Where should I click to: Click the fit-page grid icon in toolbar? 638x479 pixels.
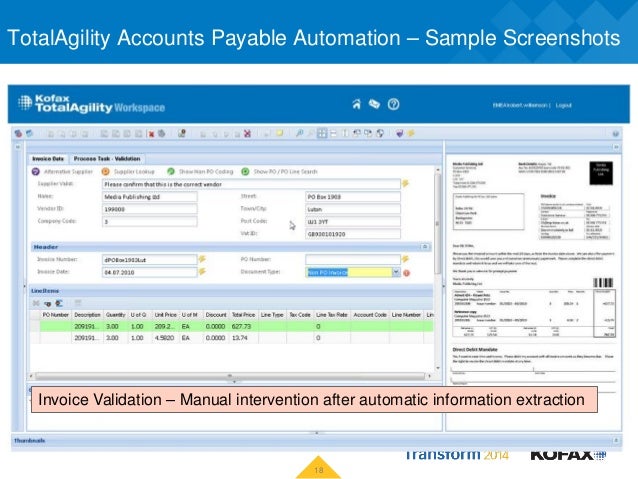pos(322,133)
